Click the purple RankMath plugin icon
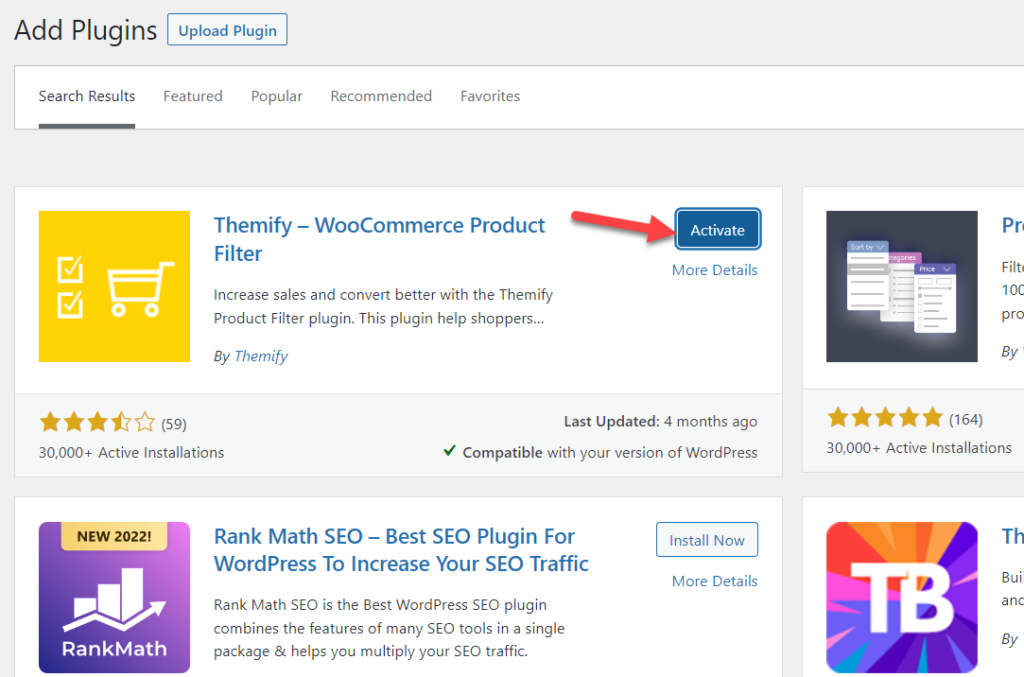 [114, 597]
